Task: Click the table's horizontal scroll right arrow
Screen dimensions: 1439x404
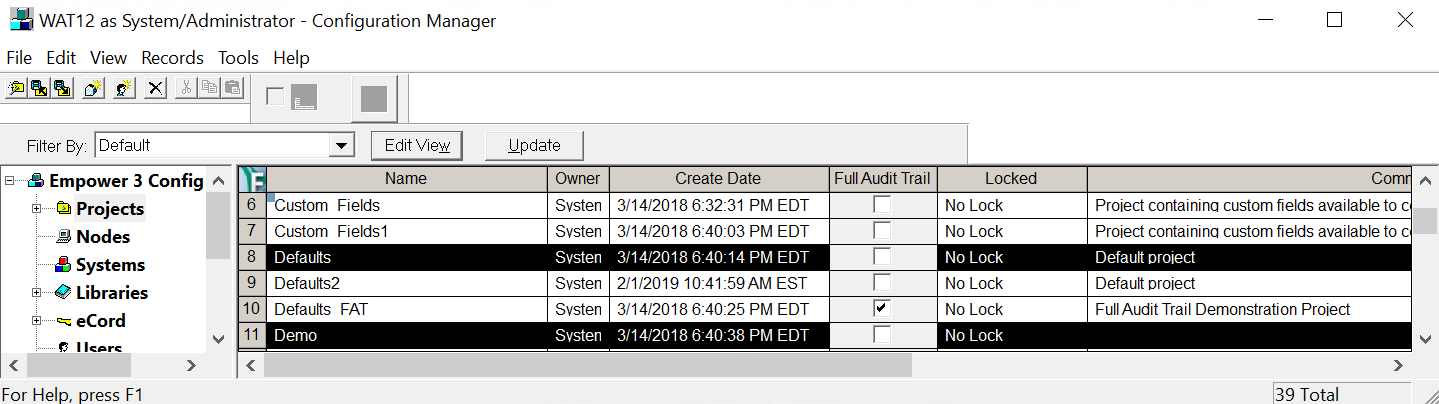Action: [1399, 366]
